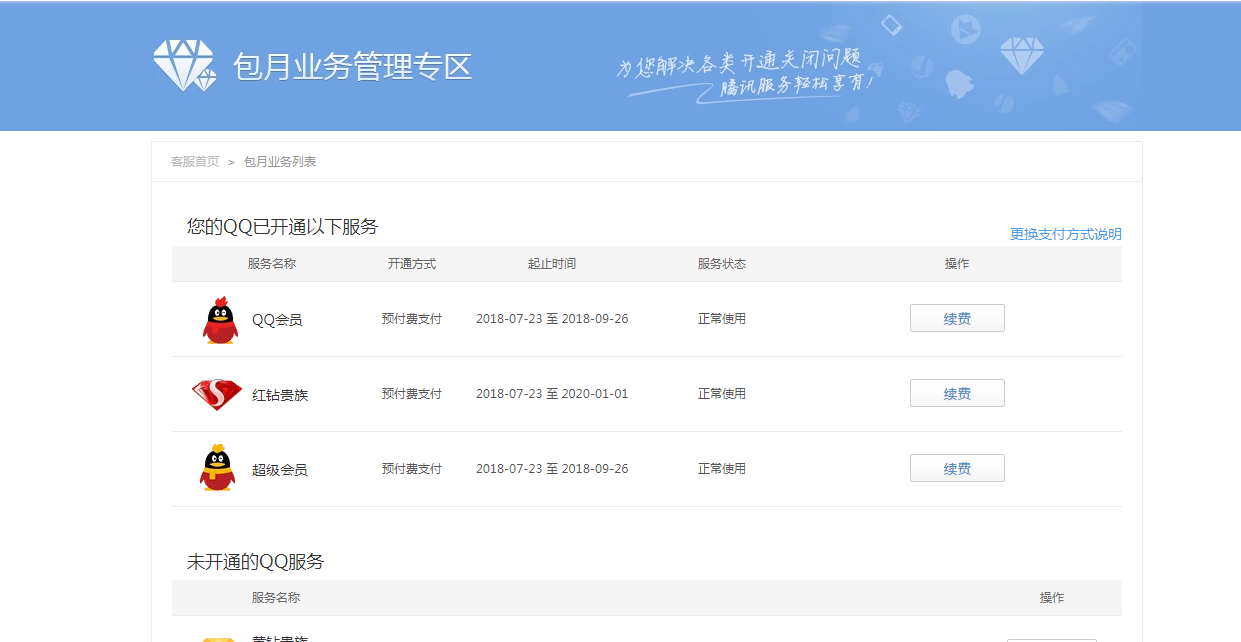Click 正常使用 status in QQ会员 row
Viewport: 1241px width, 642px height.
(x=722, y=319)
